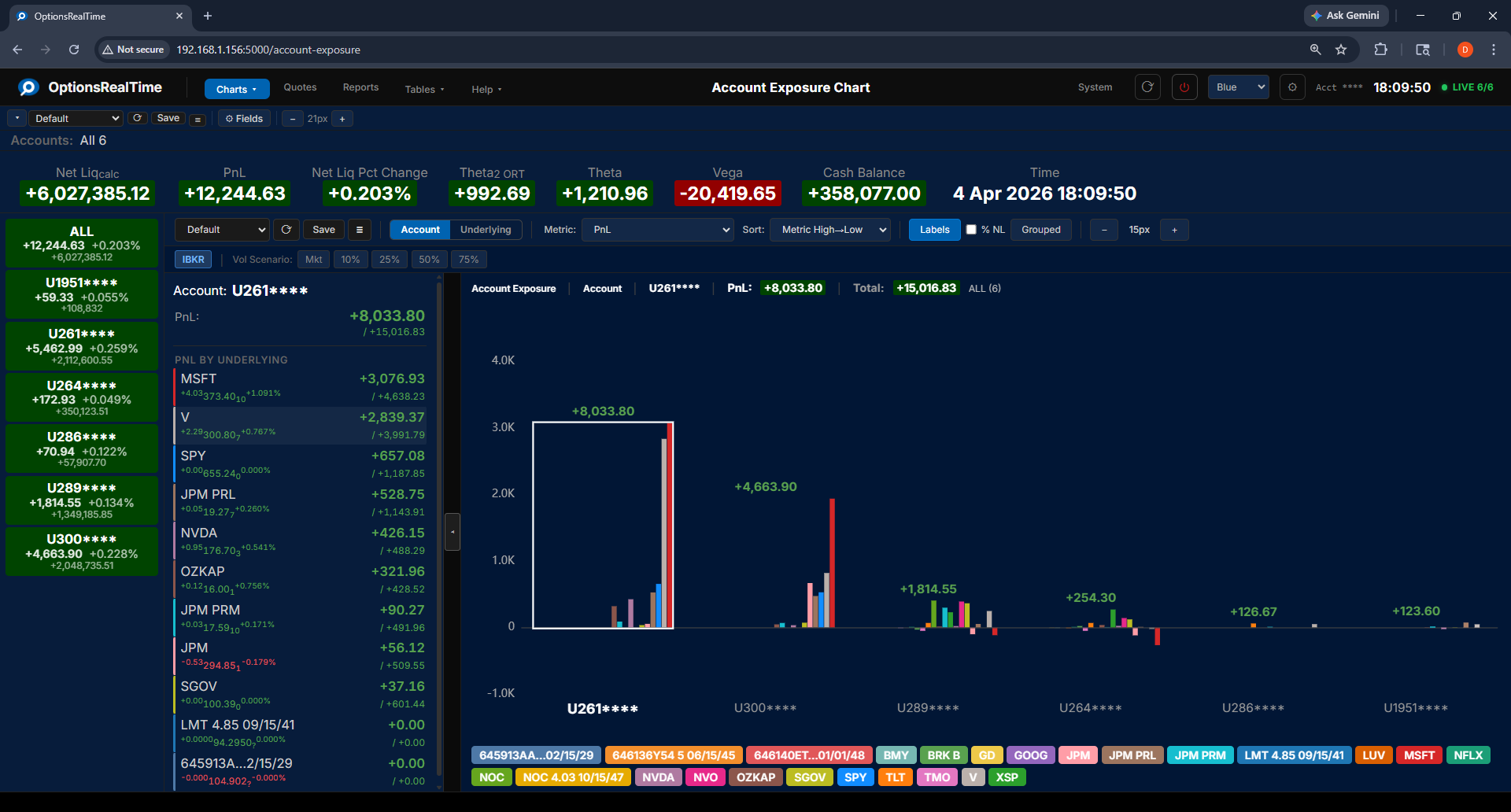Screen dimensions: 1511x812
Task: Click the refresh icon beside the Default layout dropdown
Action: coord(138,118)
